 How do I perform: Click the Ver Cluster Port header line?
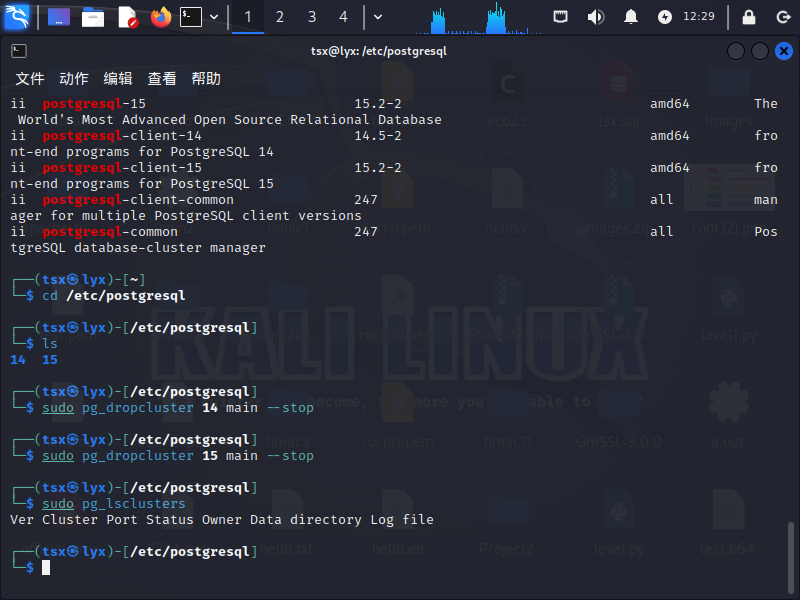click(222, 520)
